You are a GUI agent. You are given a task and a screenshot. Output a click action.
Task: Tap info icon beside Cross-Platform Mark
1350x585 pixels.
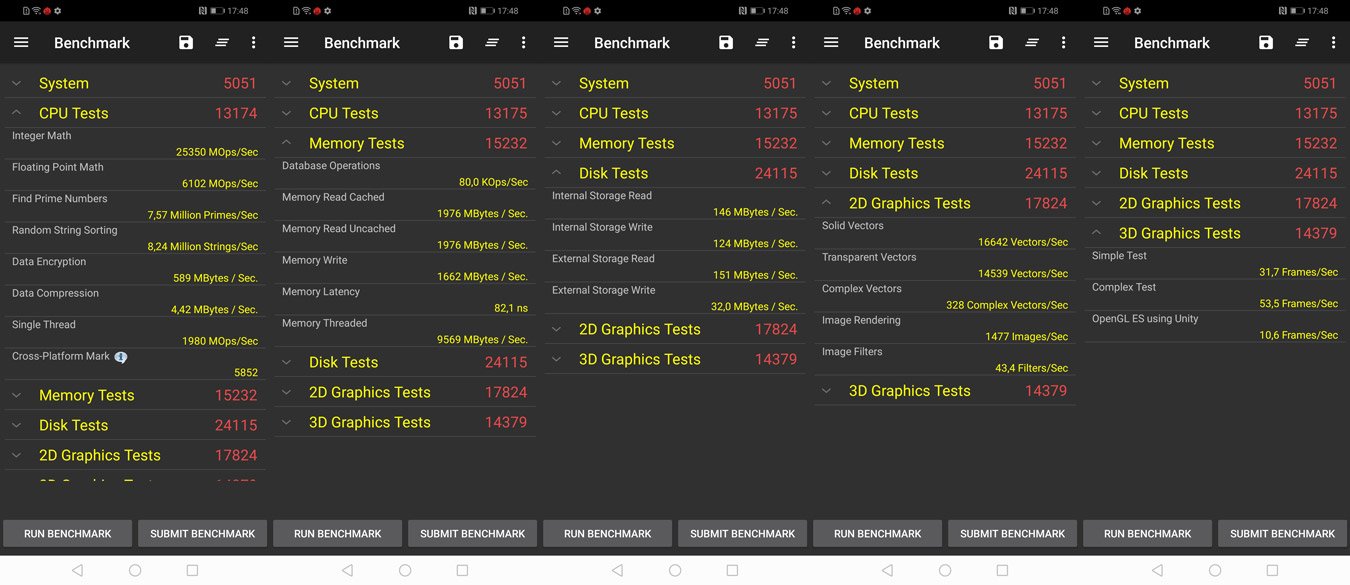tap(121, 356)
